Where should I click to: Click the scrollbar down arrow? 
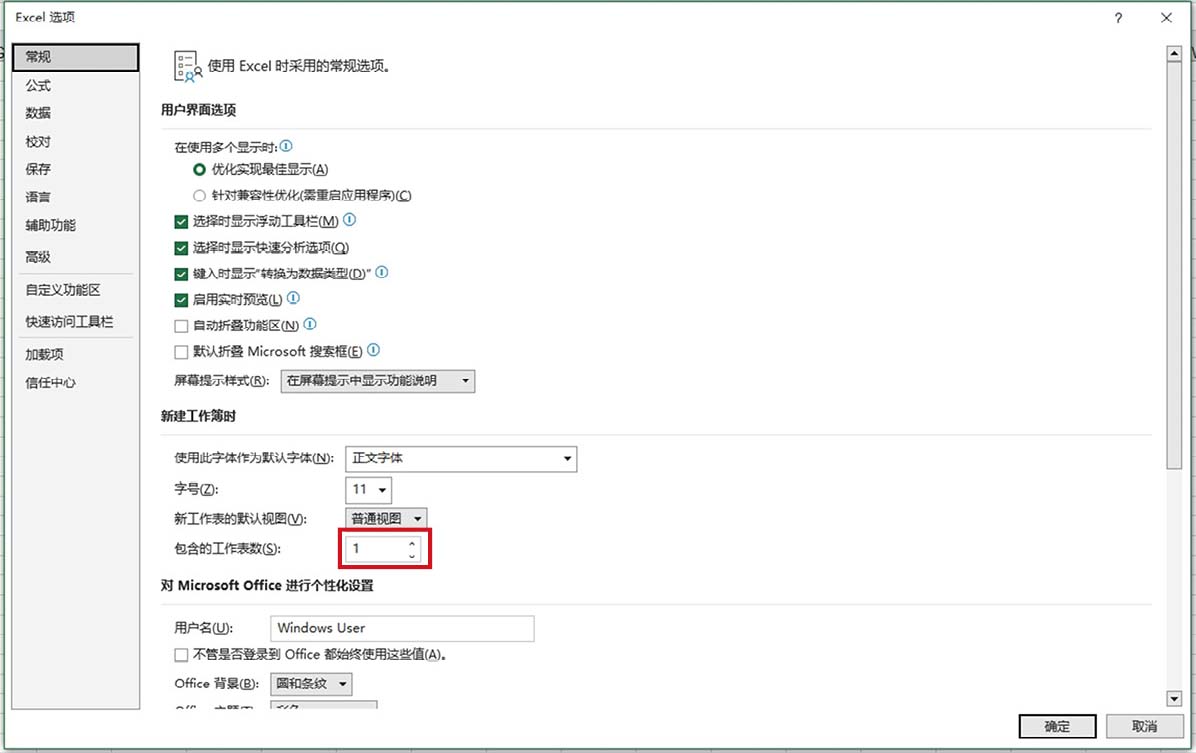[1174, 698]
